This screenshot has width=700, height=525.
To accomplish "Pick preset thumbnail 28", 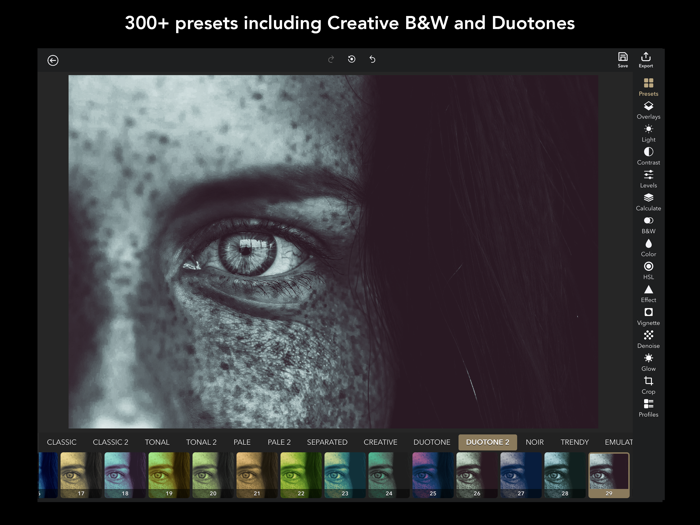I will coord(565,475).
